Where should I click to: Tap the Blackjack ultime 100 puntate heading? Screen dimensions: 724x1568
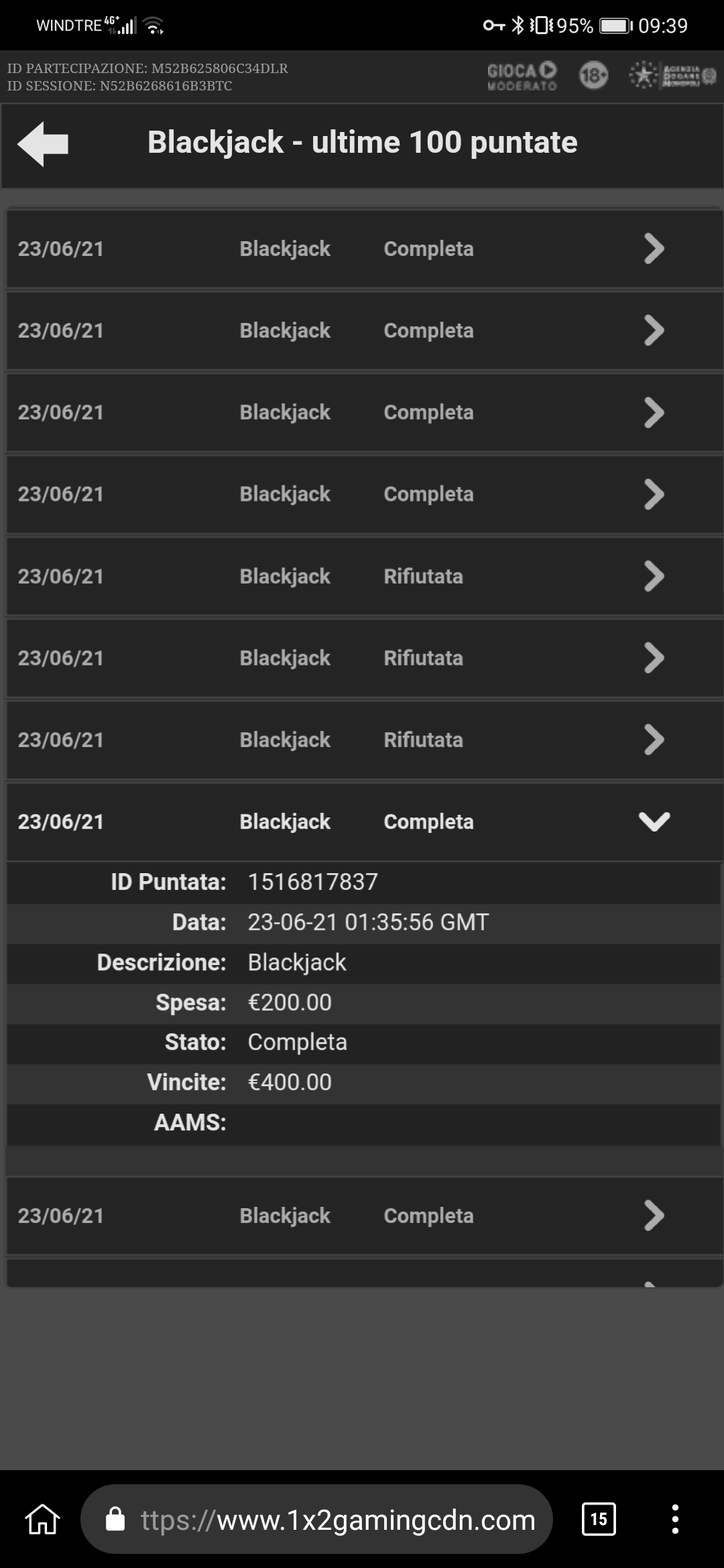click(362, 142)
